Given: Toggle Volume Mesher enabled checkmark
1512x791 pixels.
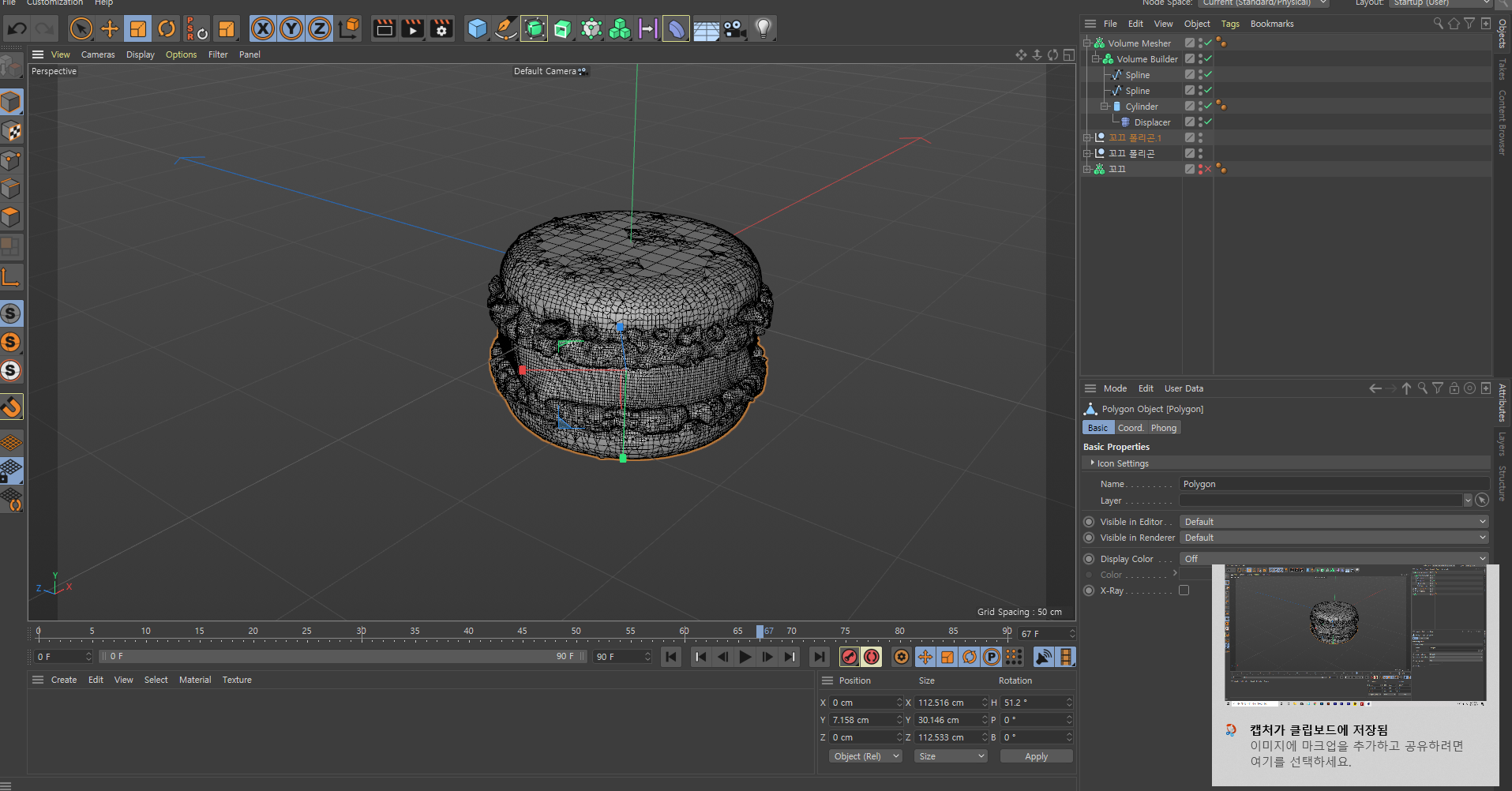Looking at the screenshot, I should (1208, 43).
